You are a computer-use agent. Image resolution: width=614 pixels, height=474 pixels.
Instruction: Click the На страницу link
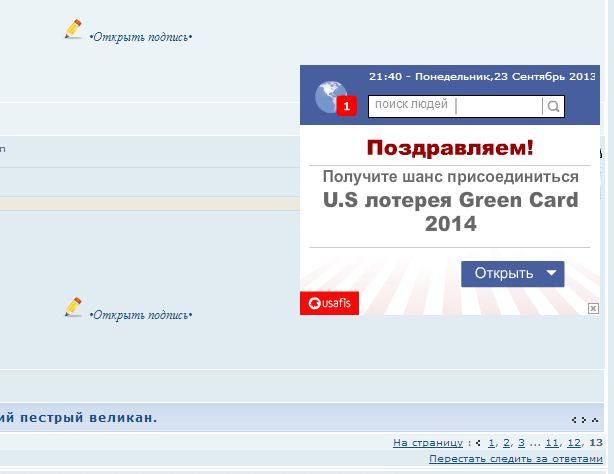tap(428, 443)
